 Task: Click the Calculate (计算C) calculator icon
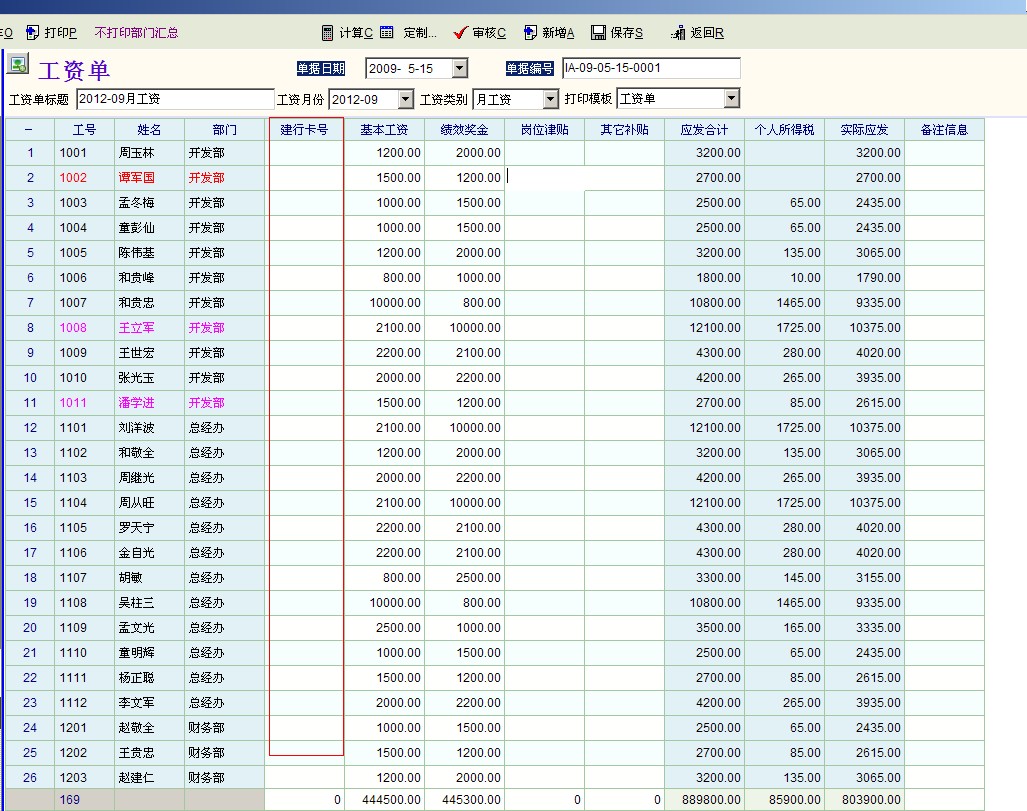pyautogui.click(x=327, y=33)
